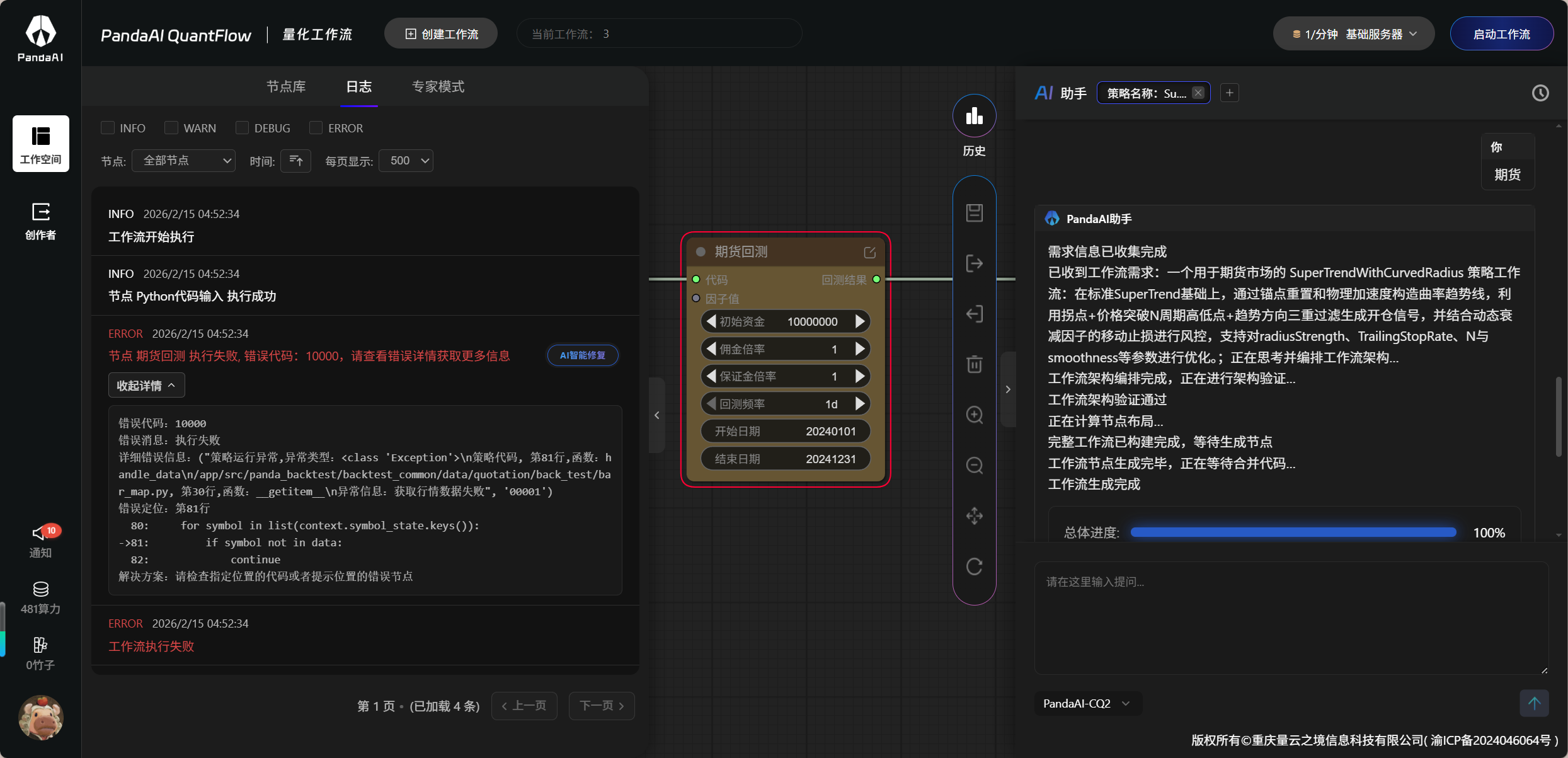Increase 佣金倍率 with right arrow
The image size is (1568, 758).
860,348
